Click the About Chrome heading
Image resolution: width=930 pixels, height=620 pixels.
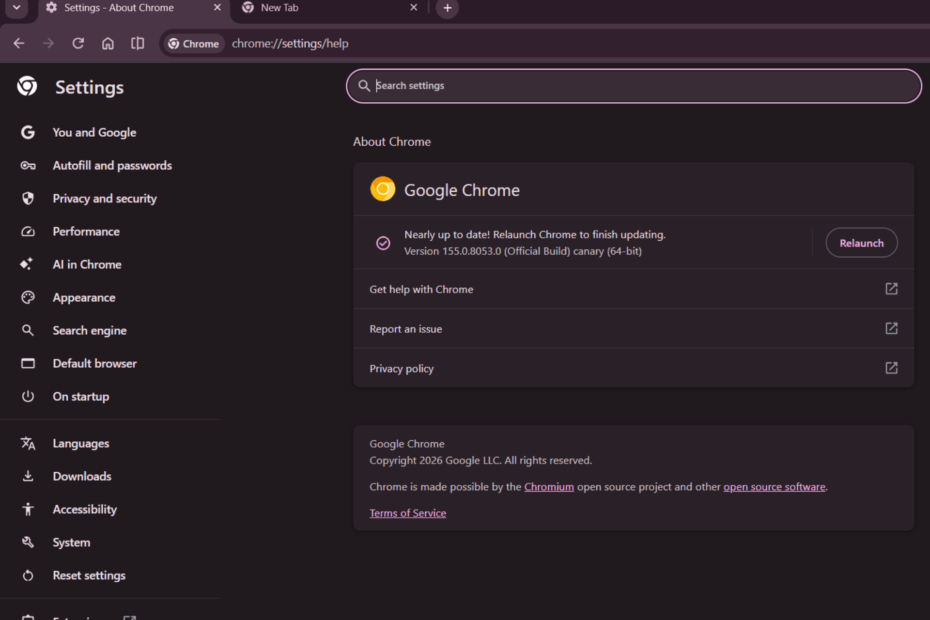click(392, 142)
